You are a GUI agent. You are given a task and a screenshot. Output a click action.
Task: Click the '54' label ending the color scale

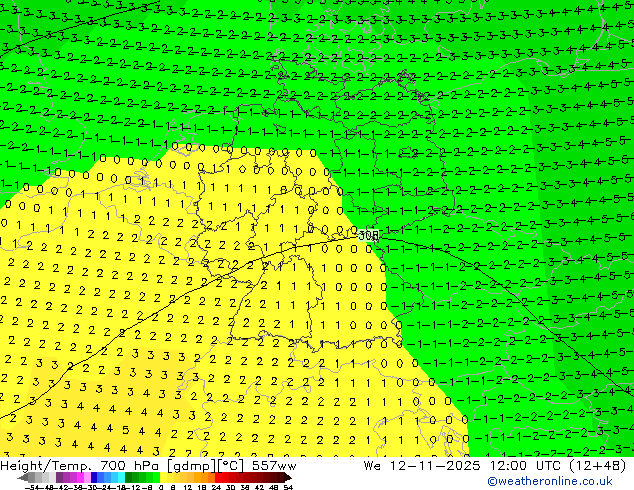(x=288, y=488)
